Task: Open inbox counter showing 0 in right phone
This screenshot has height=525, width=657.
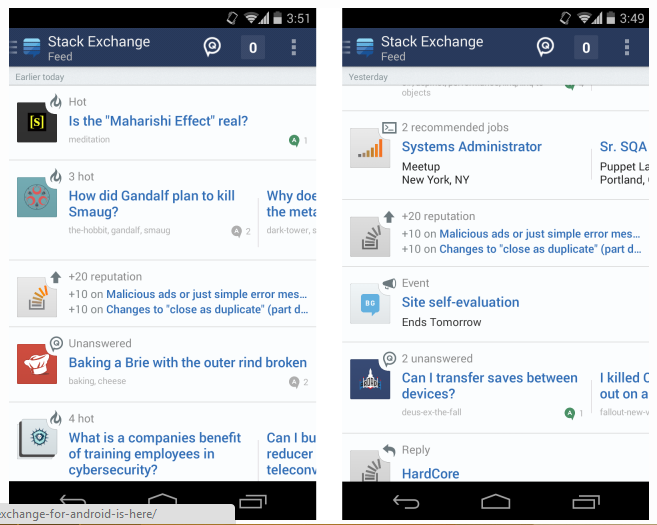Action: point(586,47)
